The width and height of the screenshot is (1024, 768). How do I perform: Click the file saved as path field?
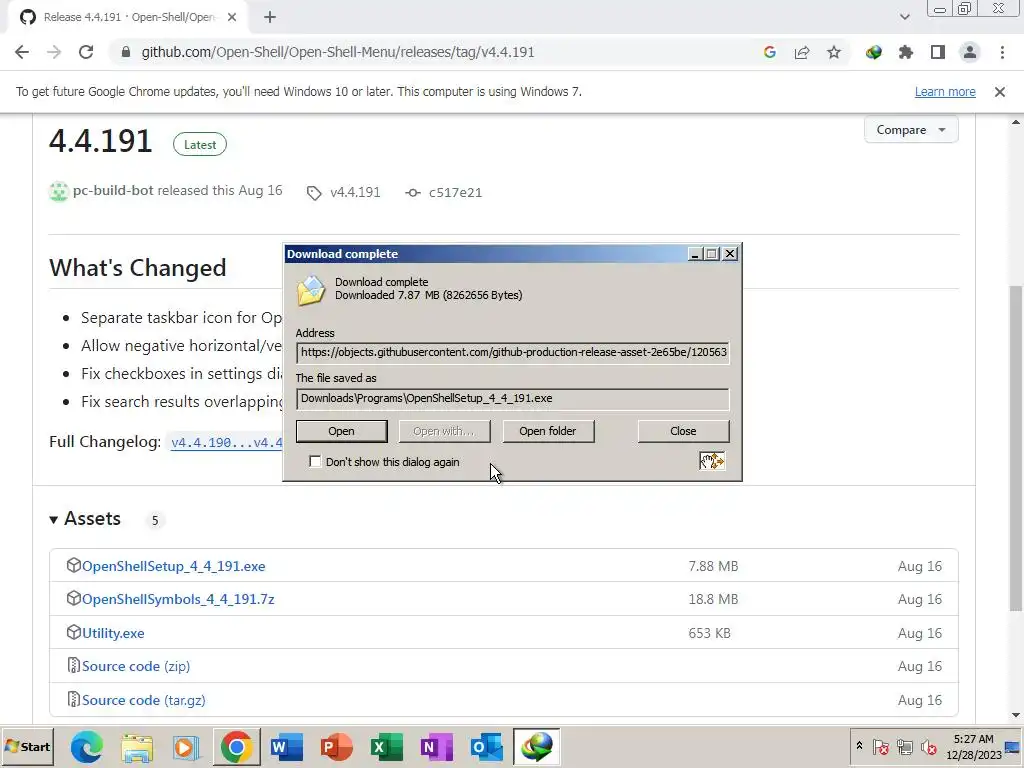click(x=513, y=399)
